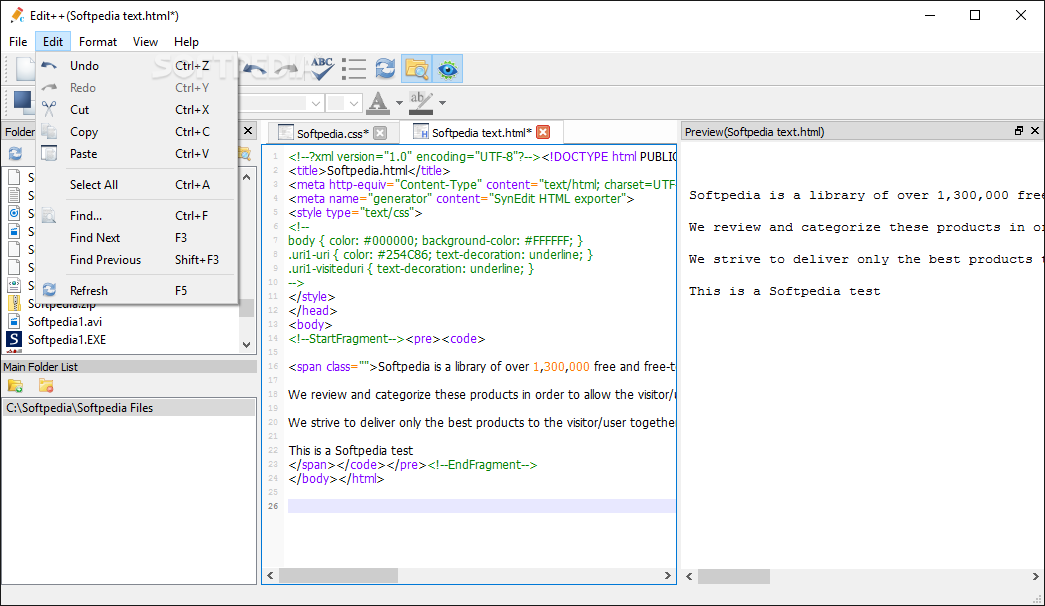Add folder icon in Main Folder List
This screenshot has height=606, width=1045.
coord(15,385)
